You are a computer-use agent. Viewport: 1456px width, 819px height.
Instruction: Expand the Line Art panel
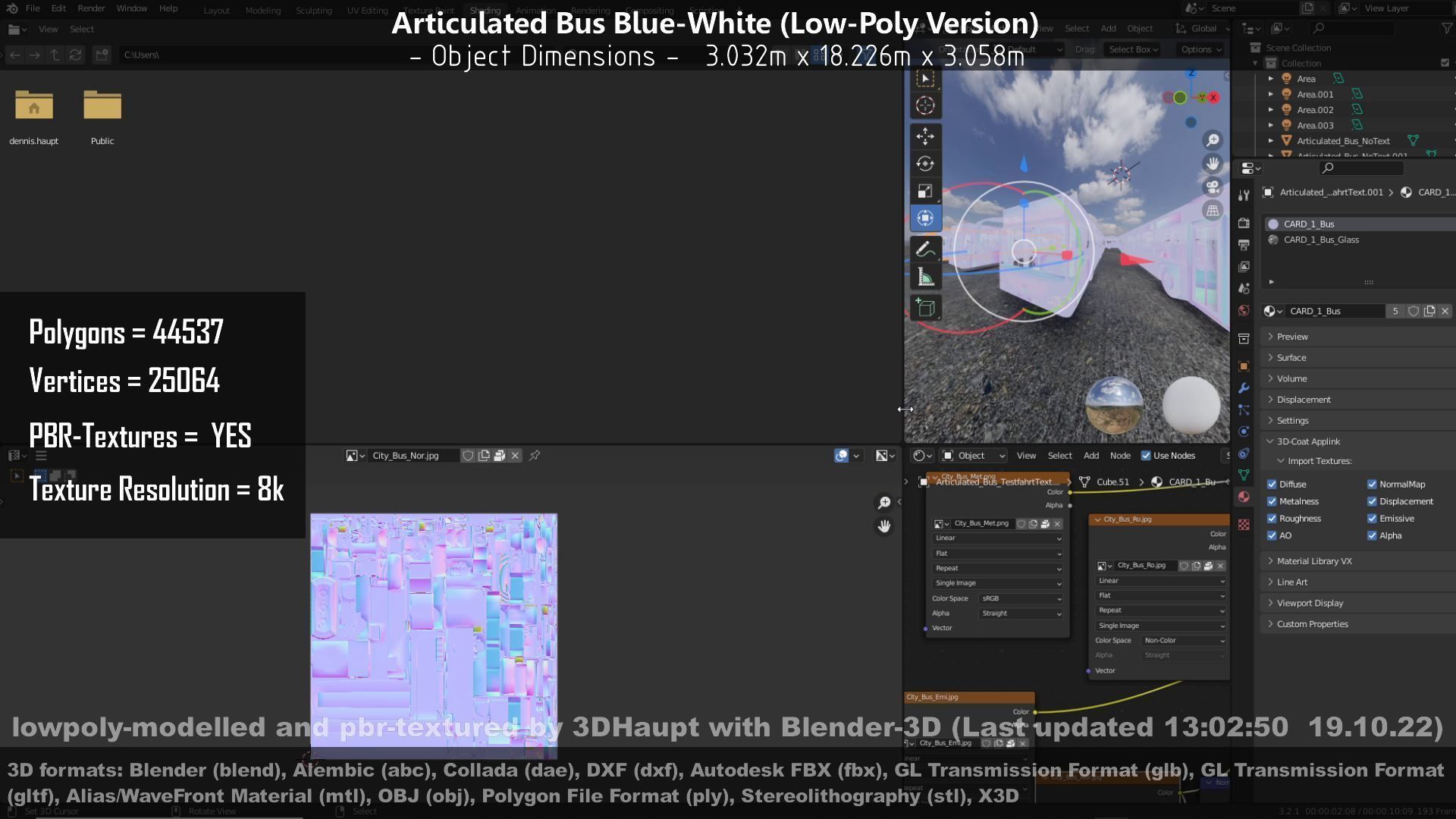pyautogui.click(x=1357, y=582)
